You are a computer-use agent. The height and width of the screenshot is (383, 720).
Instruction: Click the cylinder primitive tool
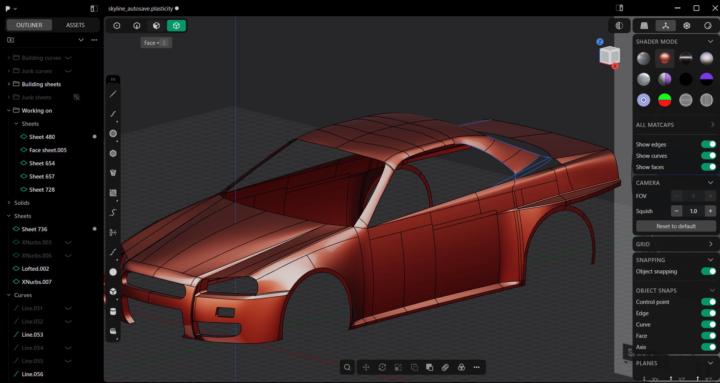113,312
